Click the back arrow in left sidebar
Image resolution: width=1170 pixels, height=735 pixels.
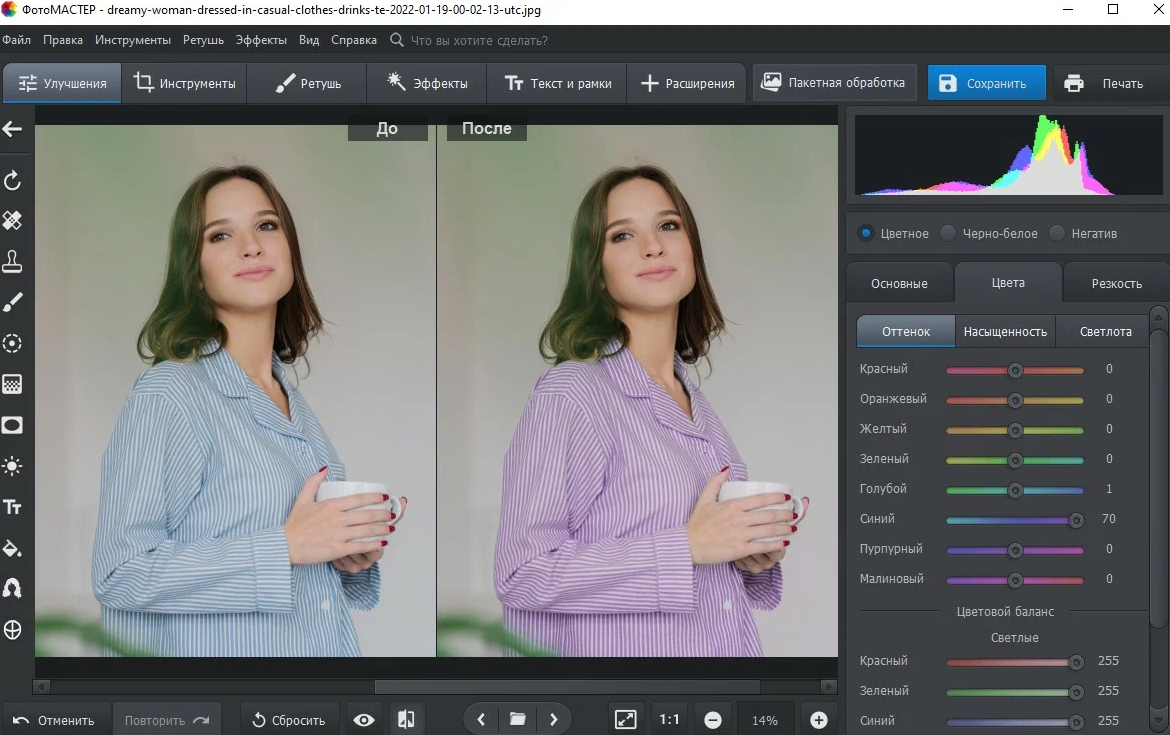12,129
